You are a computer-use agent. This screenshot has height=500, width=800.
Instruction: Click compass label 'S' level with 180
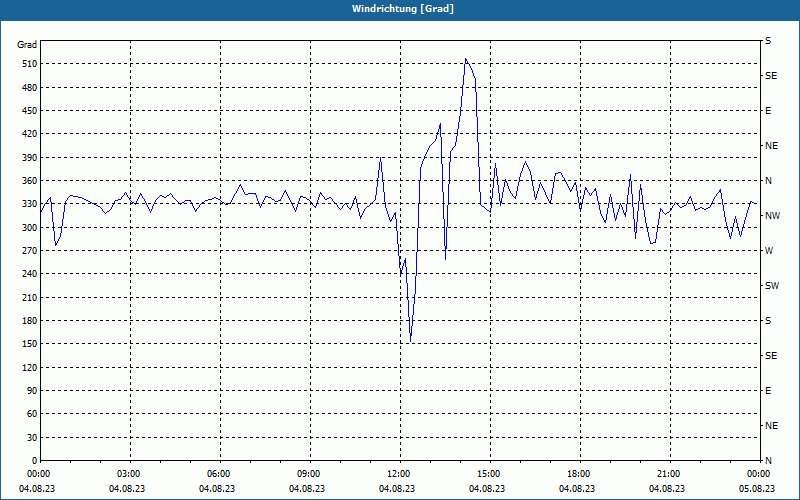(x=768, y=321)
